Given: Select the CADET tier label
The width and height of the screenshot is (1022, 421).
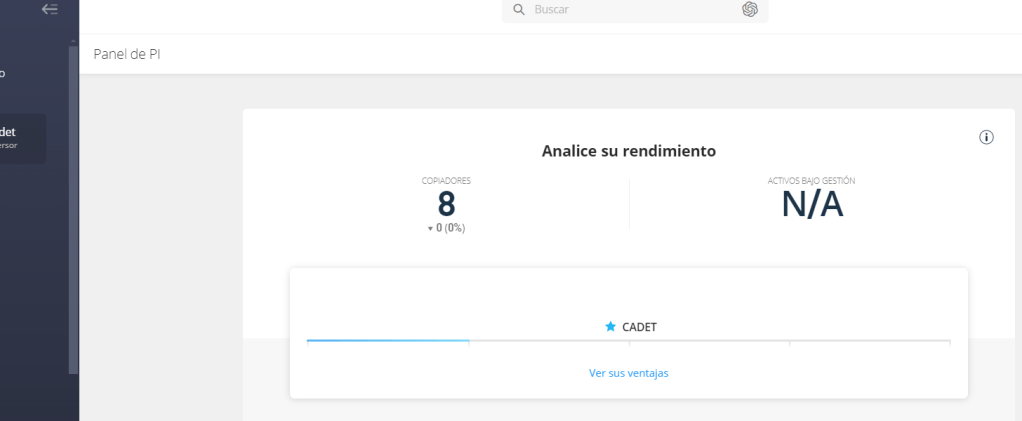Looking at the screenshot, I should point(639,327).
